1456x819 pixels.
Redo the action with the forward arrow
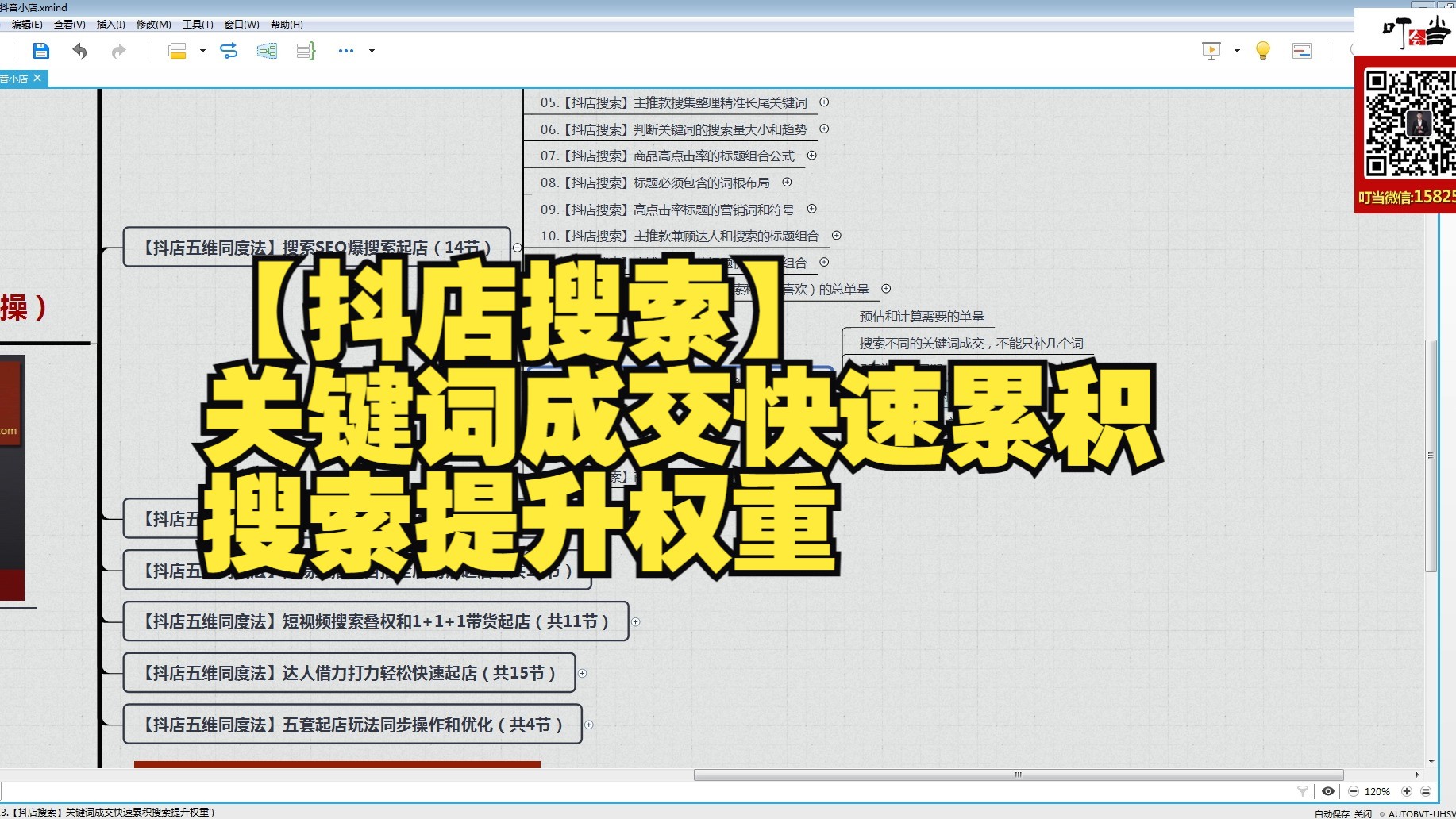[118, 51]
